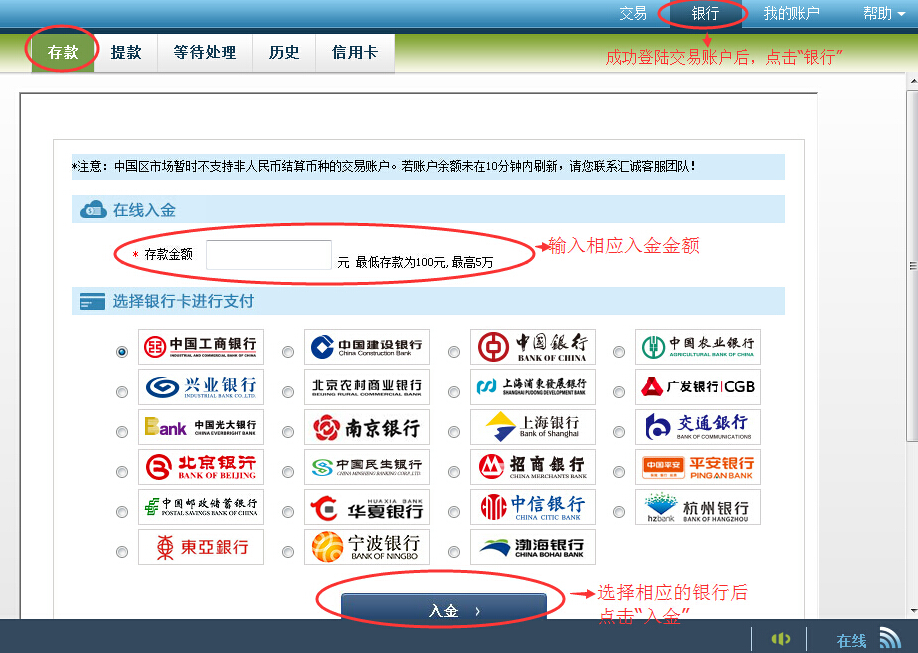
Task: Switch to the 提款 tab
Action: 126,53
